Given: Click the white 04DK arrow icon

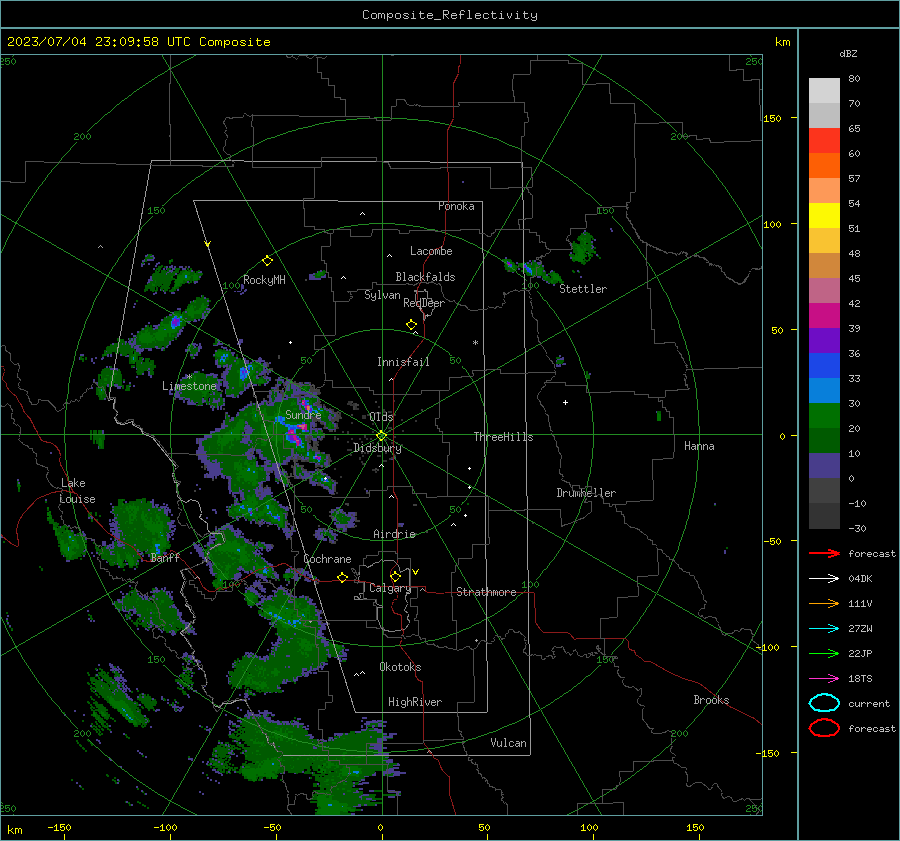Looking at the screenshot, I should pos(824,578).
